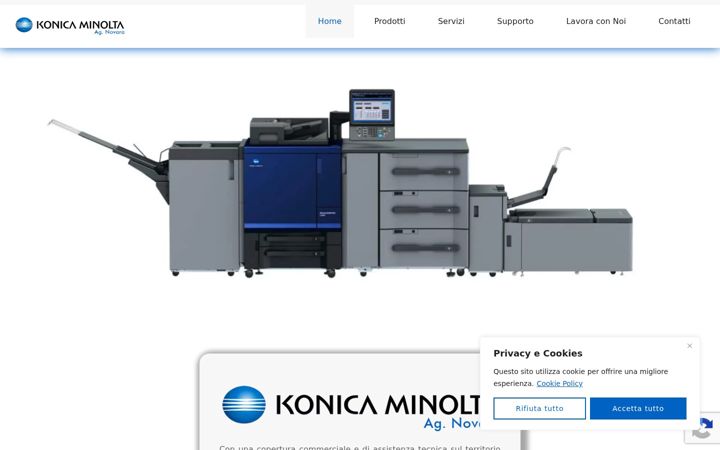This screenshot has height=450, width=720.
Task: Open the Contatti page
Action: tap(674, 21)
